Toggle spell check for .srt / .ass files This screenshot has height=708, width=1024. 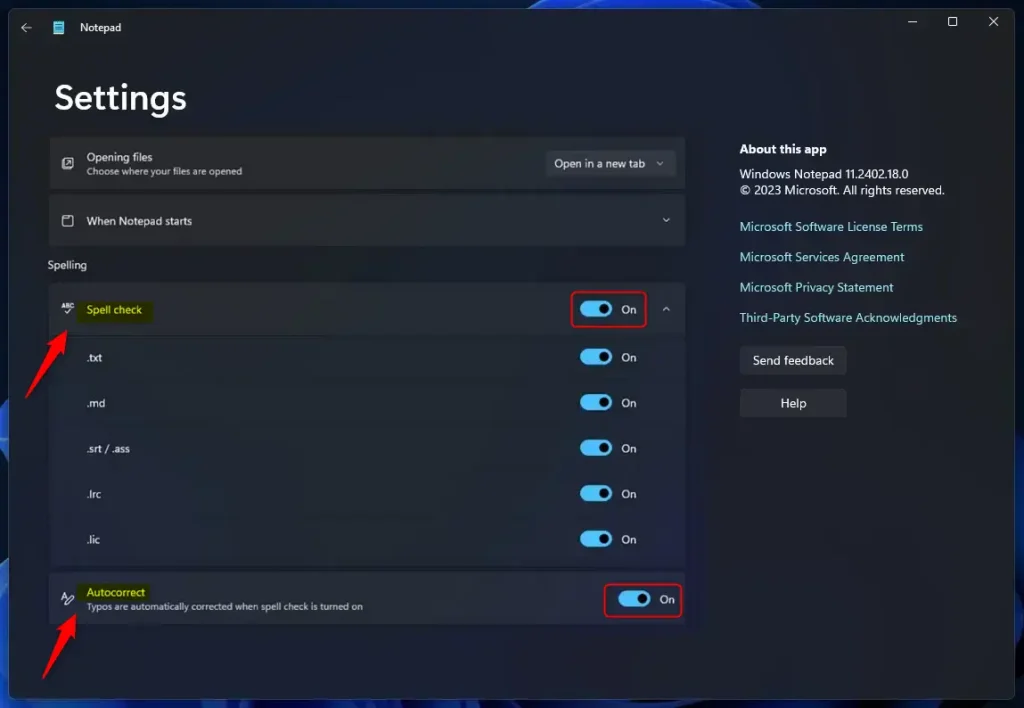coord(596,448)
